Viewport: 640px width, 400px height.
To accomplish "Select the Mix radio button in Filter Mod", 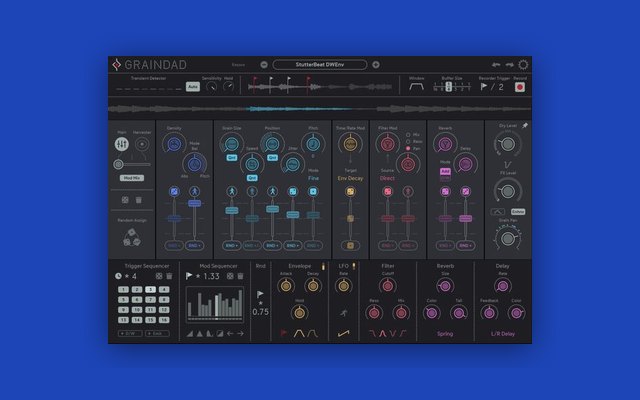I will pos(408,135).
